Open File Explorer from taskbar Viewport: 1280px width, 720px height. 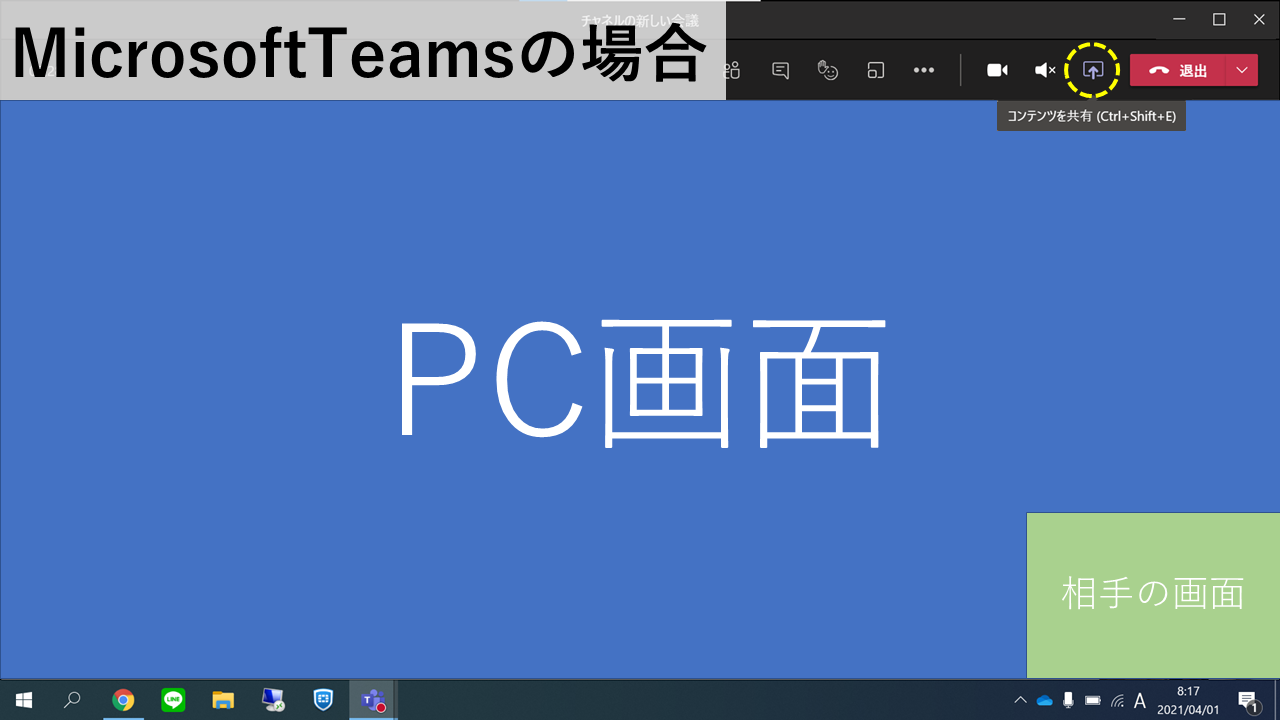pos(223,700)
